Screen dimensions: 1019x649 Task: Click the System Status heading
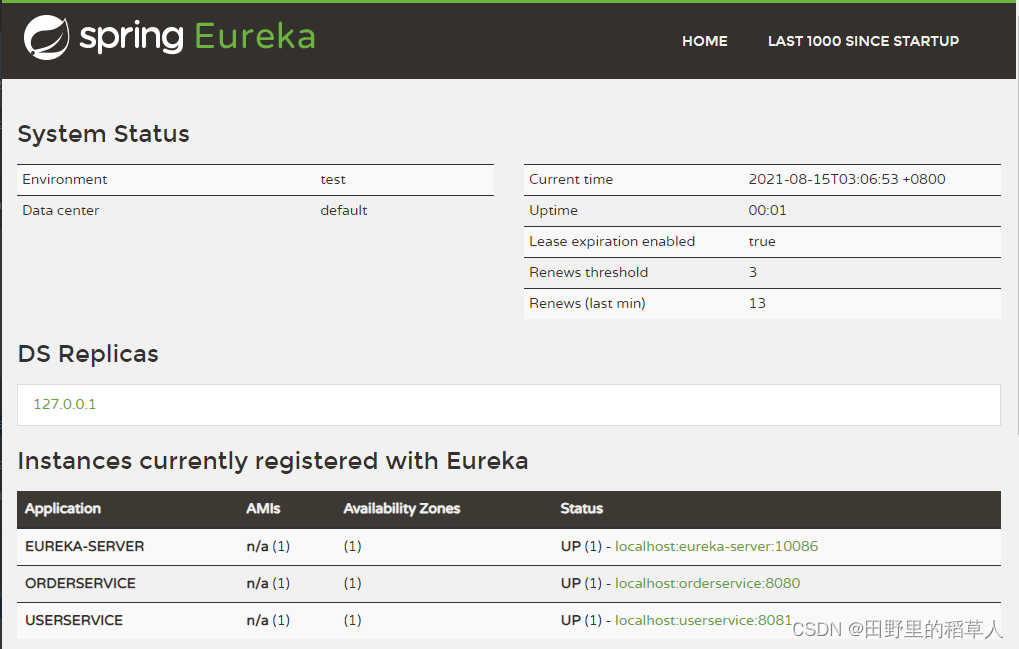pos(103,134)
